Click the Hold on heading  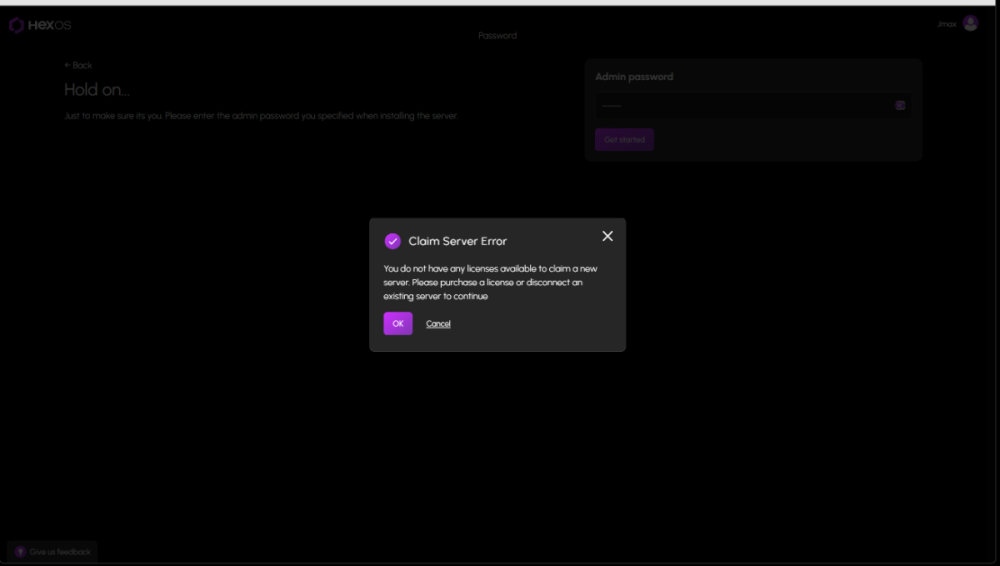pyautogui.click(x=97, y=90)
